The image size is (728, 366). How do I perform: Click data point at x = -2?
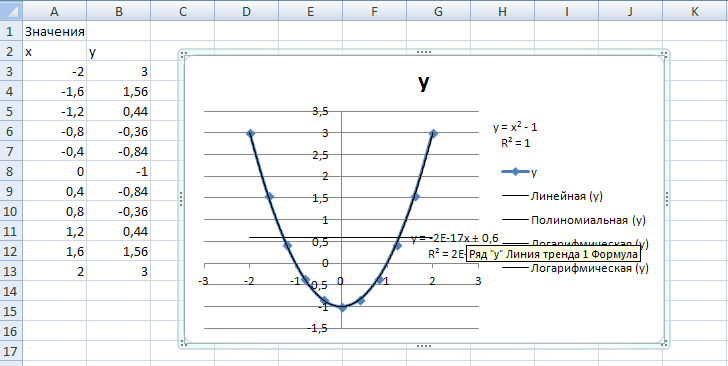(250, 133)
